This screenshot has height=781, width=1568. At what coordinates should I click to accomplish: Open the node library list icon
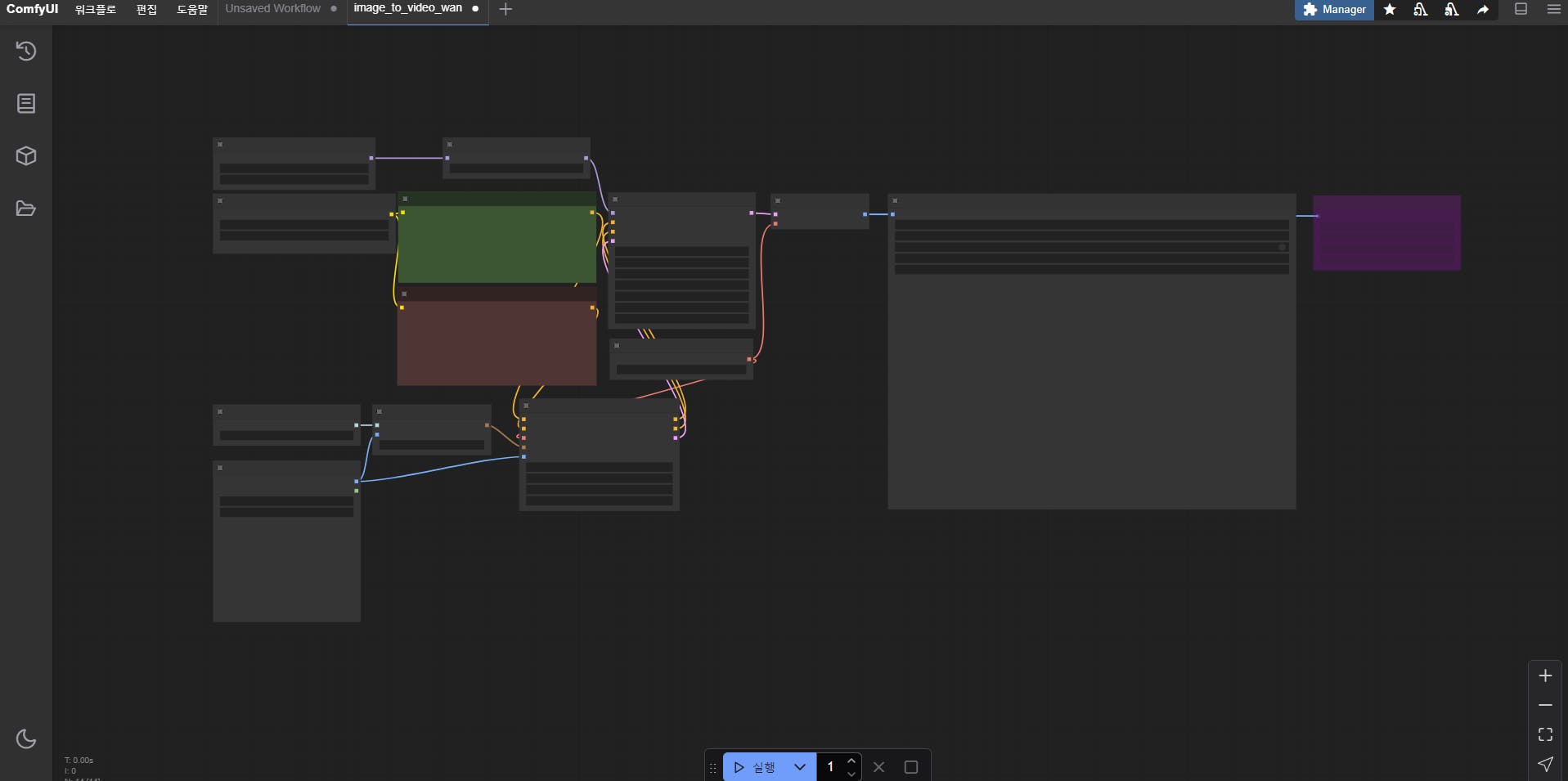pos(26,104)
